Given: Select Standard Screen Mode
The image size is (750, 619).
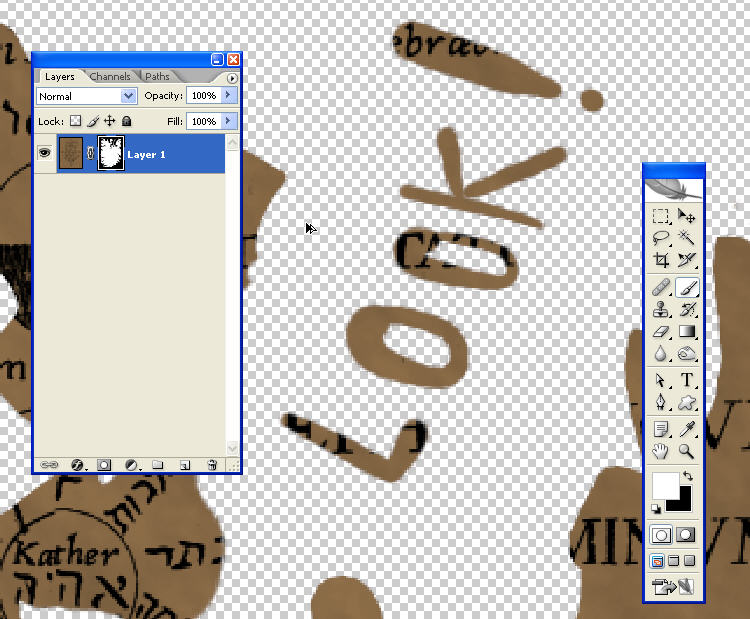Looking at the screenshot, I should [x=658, y=561].
